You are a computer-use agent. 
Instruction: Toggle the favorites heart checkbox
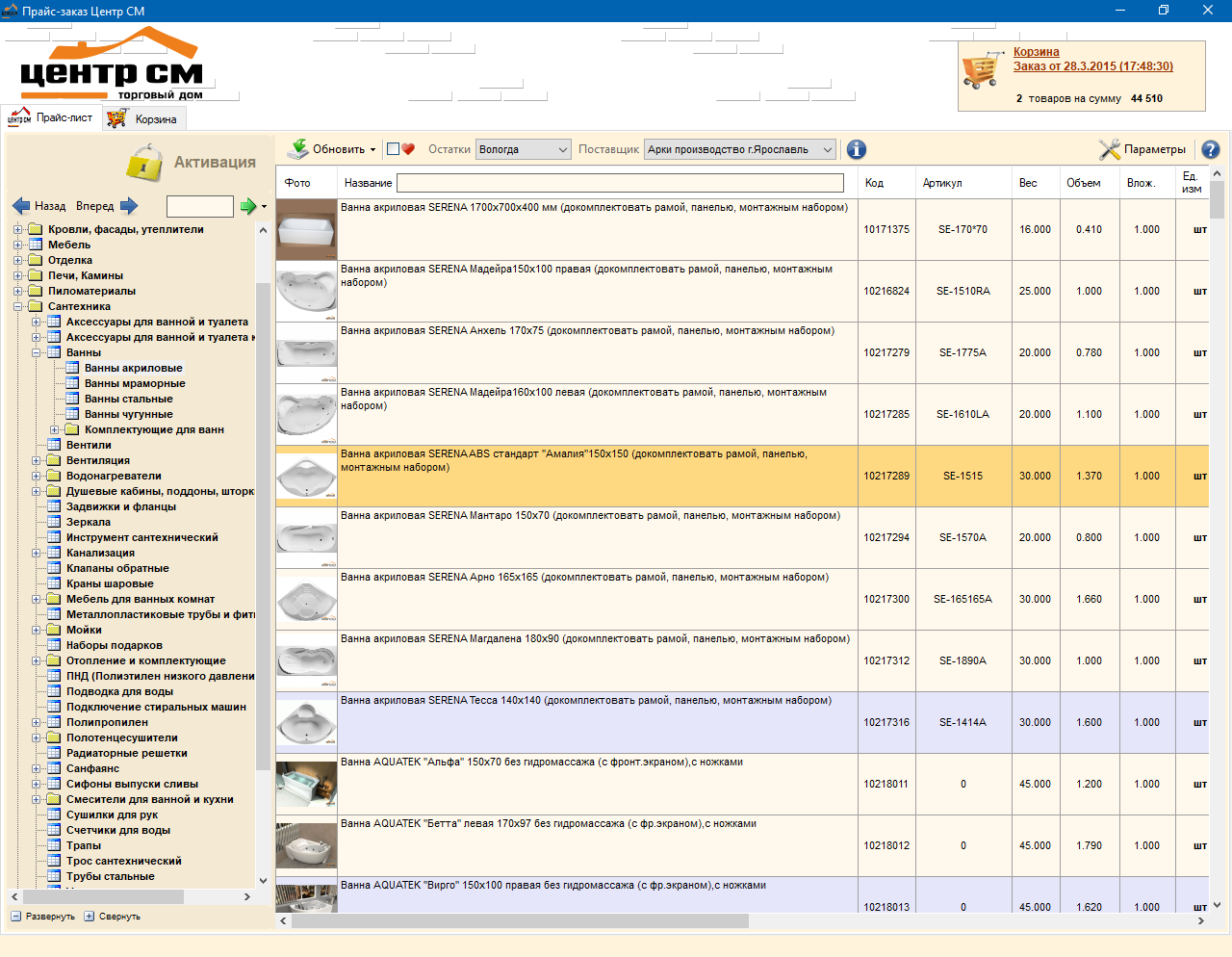click(393, 149)
